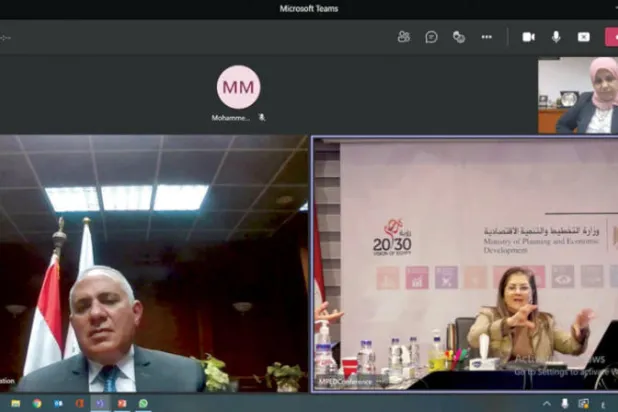
Task: Open the Office app in taskbar
Action: tap(79, 403)
